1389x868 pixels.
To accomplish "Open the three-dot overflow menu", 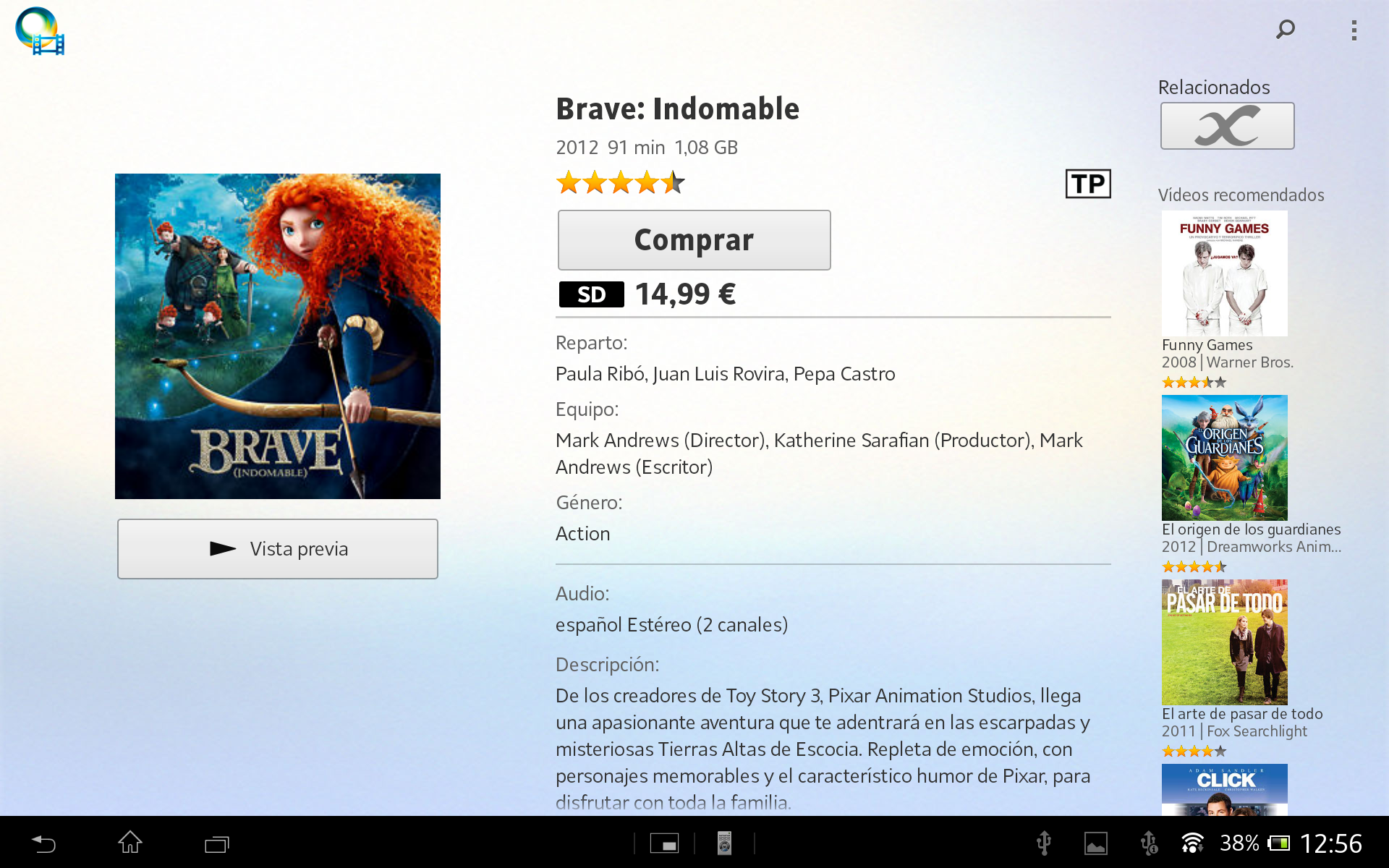I will coord(1354,30).
